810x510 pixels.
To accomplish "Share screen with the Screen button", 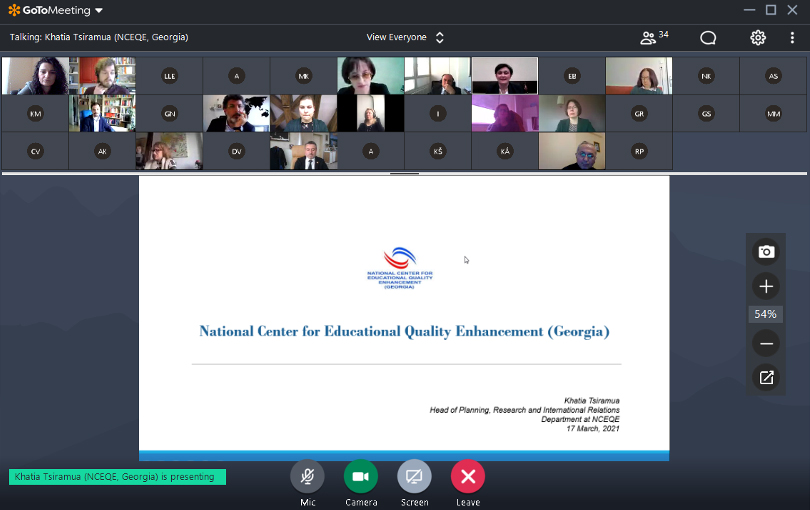I will [x=414, y=476].
